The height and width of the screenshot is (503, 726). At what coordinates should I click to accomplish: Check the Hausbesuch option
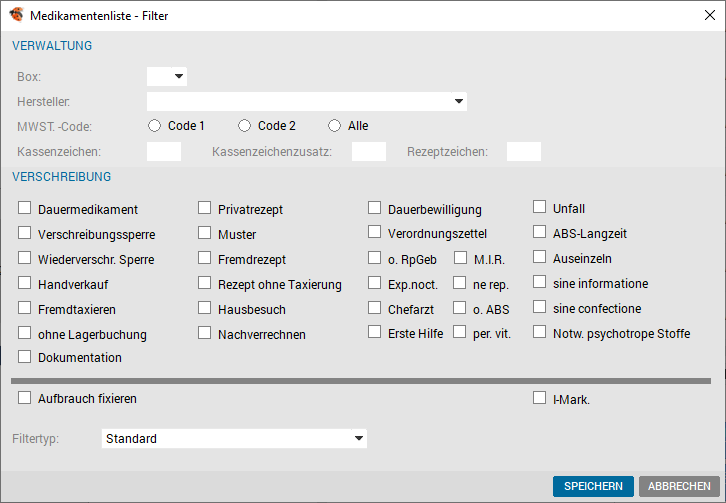[205, 308]
